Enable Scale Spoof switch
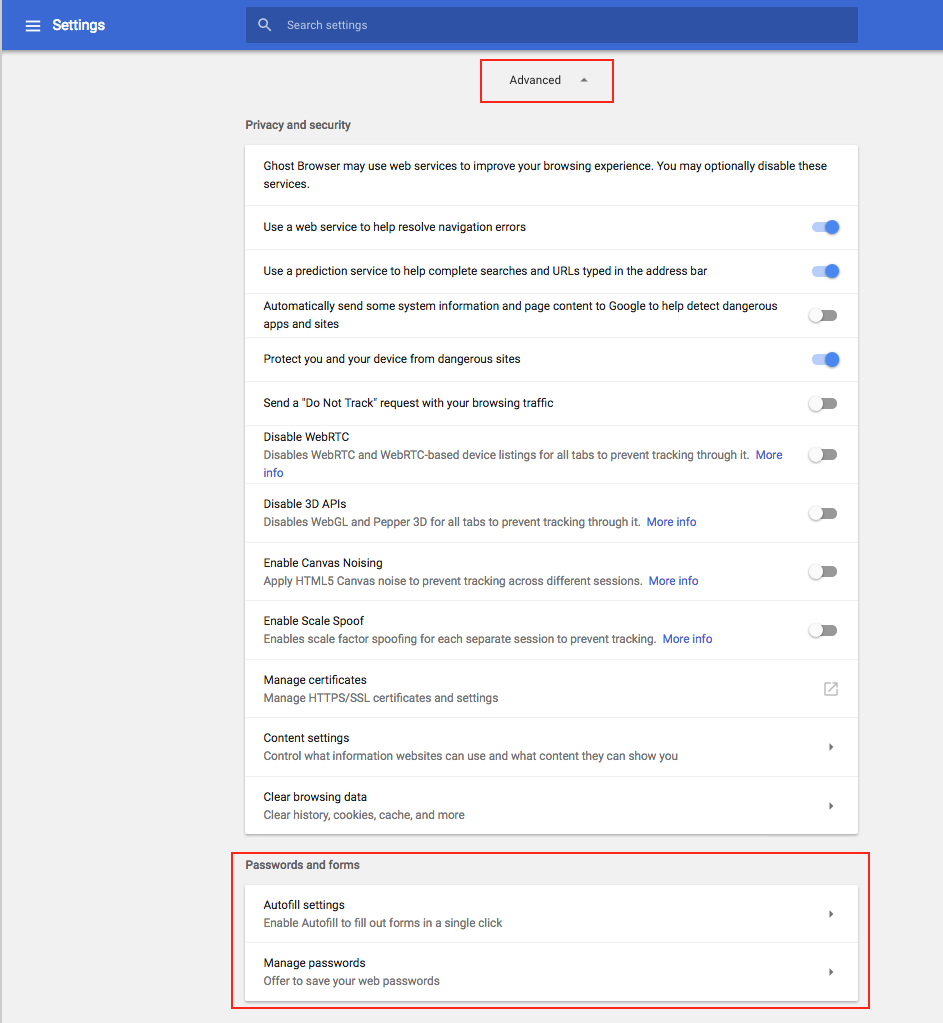The height and width of the screenshot is (1023, 943). click(823, 630)
